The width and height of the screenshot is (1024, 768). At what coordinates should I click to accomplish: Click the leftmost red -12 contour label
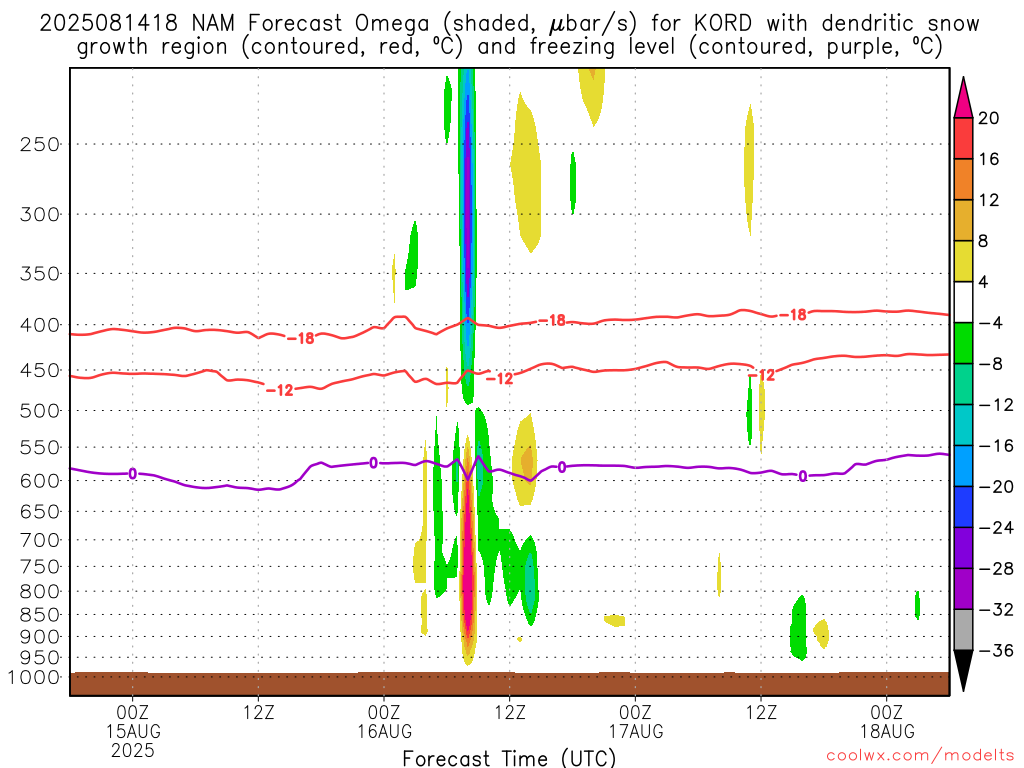pos(280,390)
